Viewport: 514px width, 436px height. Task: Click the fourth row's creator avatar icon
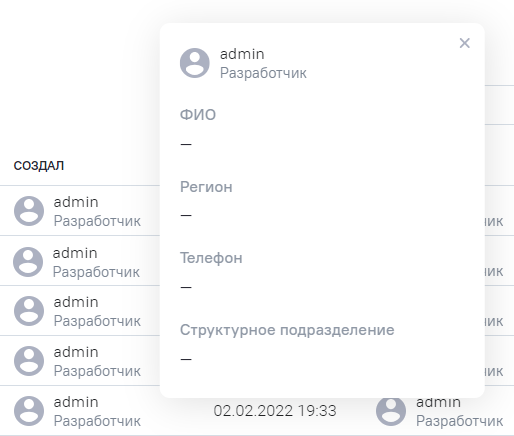(x=29, y=361)
